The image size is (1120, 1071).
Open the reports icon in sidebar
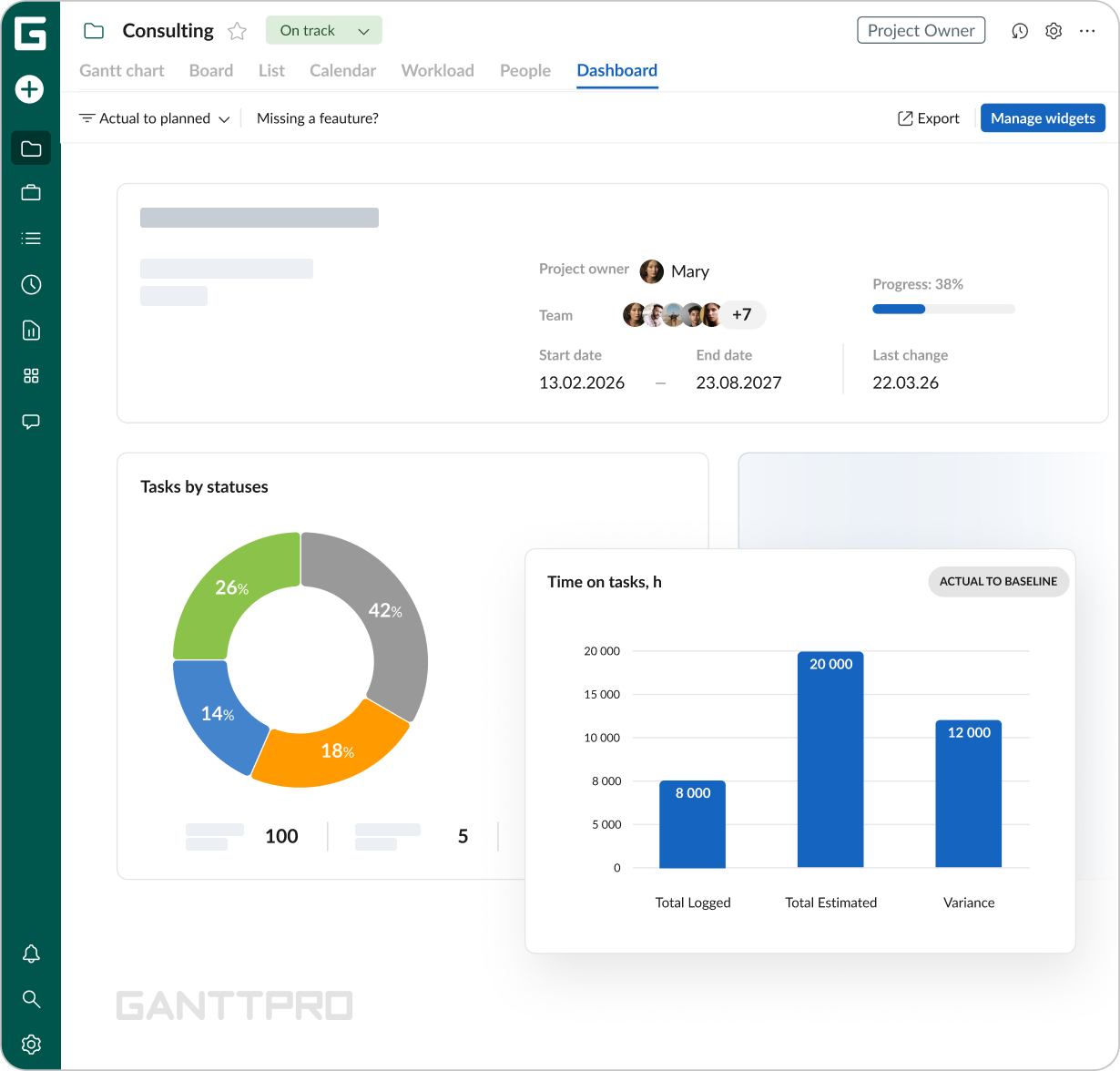click(x=31, y=331)
